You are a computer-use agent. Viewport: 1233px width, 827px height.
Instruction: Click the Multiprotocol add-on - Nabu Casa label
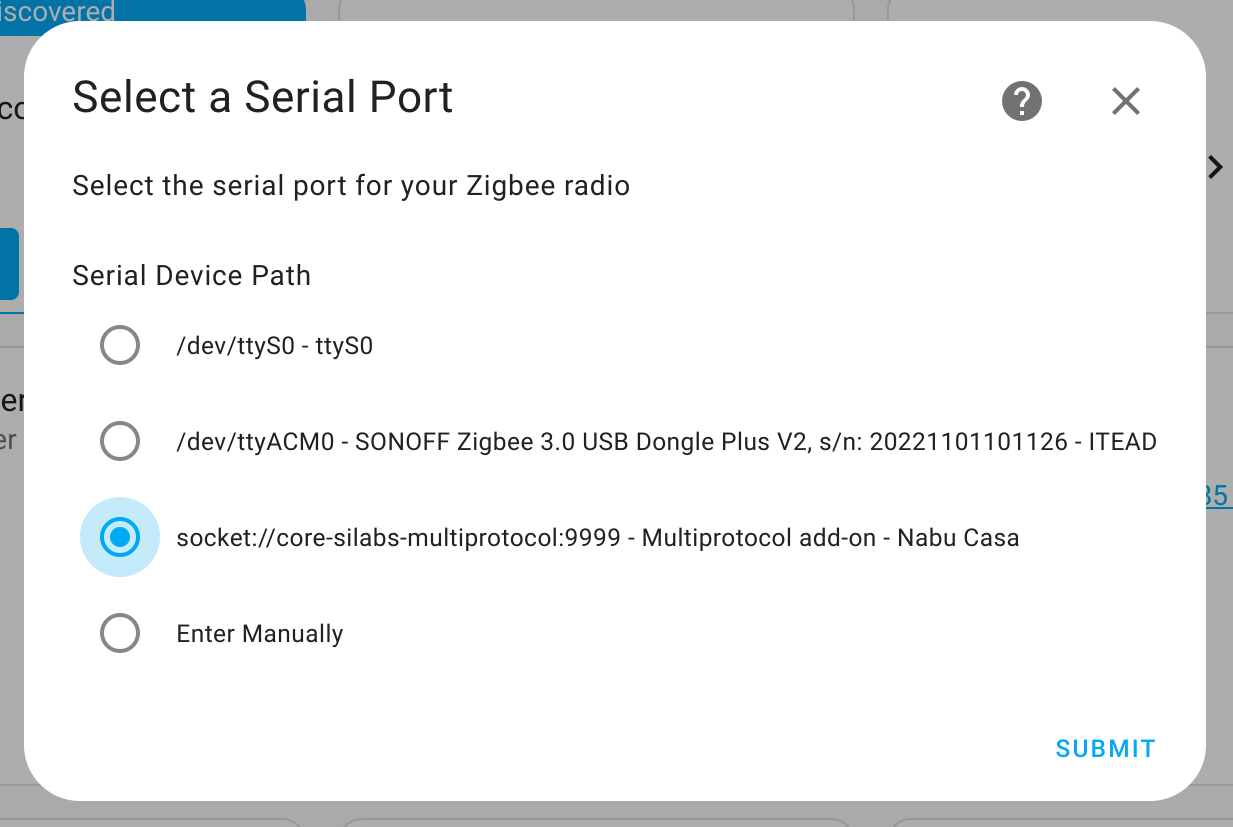tap(598, 537)
